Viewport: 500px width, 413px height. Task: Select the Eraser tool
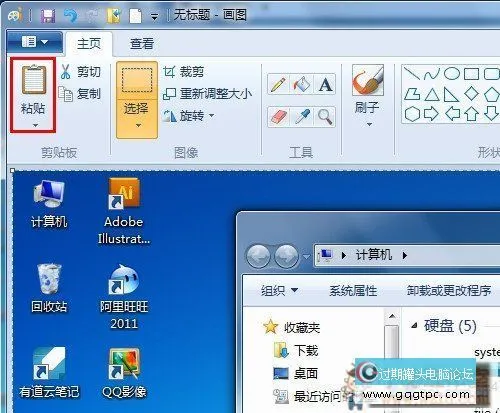click(x=278, y=116)
